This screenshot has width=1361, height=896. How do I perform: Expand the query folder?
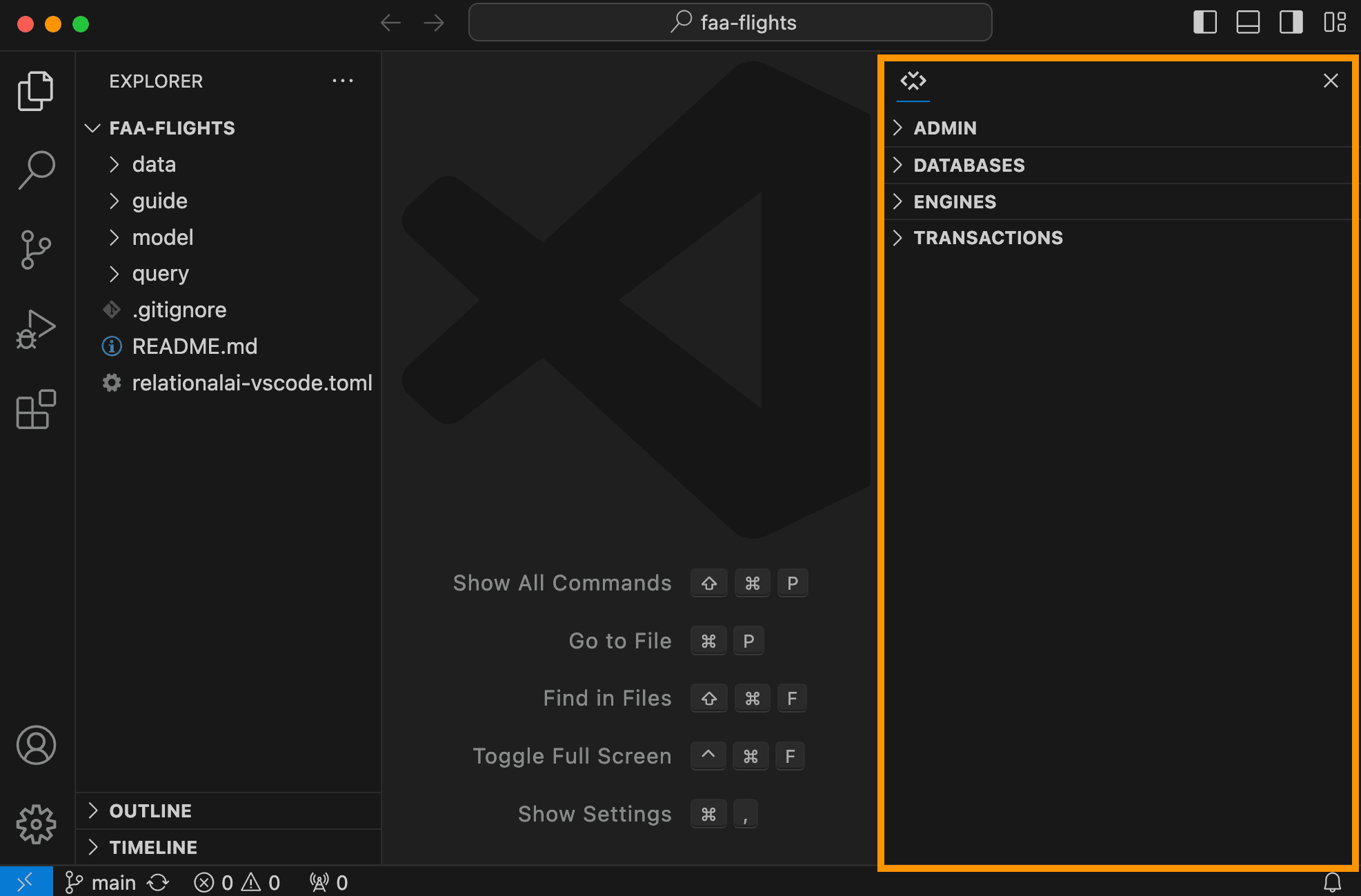(228, 274)
